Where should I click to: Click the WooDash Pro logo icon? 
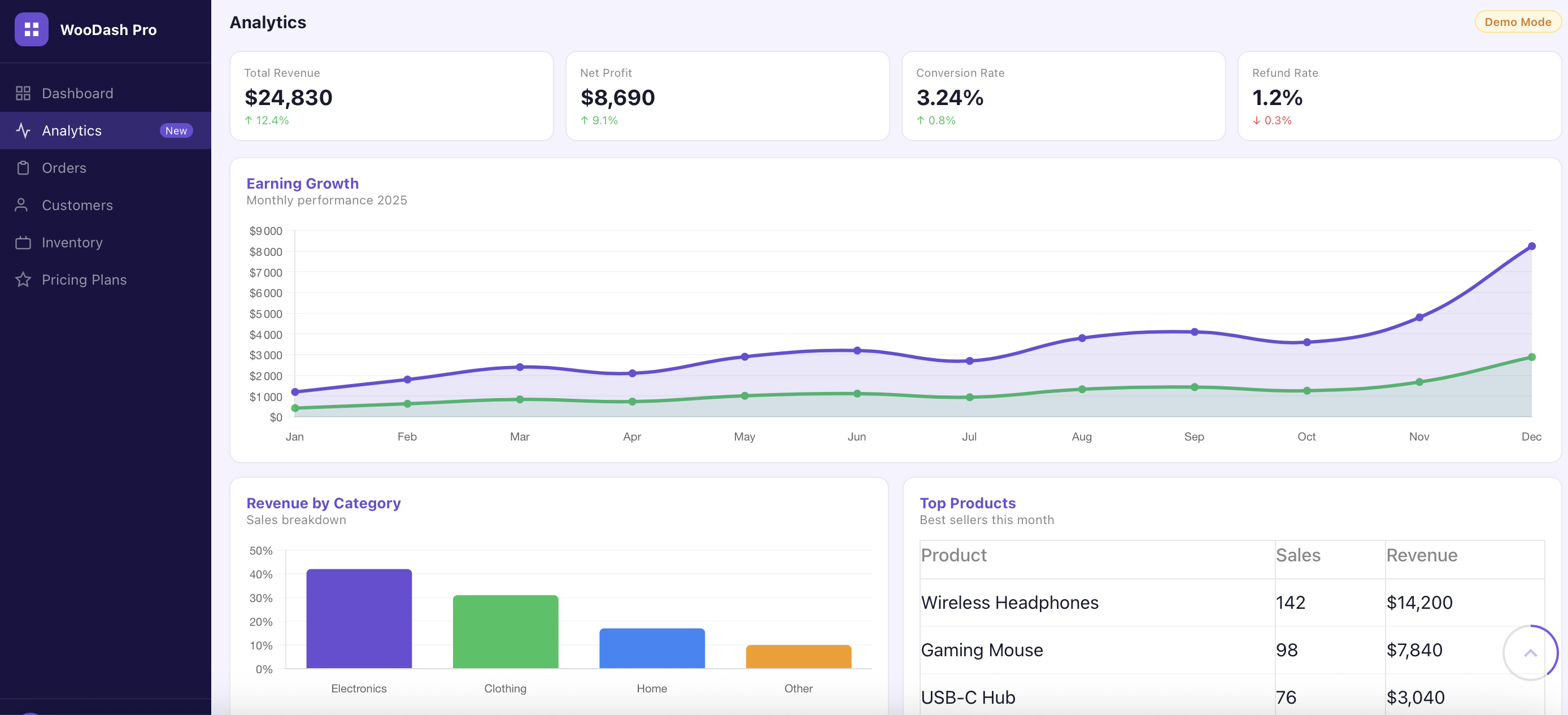(x=32, y=29)
